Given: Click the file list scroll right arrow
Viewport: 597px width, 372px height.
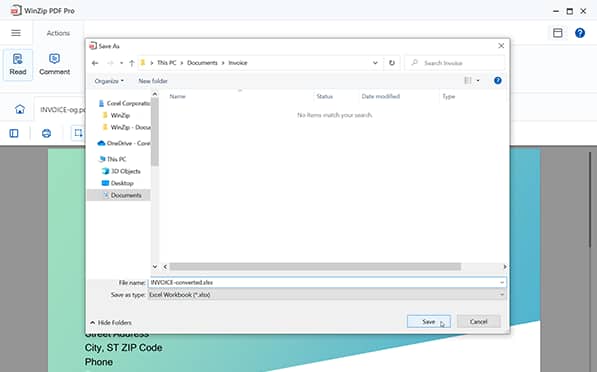Looking at the screenshot, I should pyautogui.click(x=505, y=267).
